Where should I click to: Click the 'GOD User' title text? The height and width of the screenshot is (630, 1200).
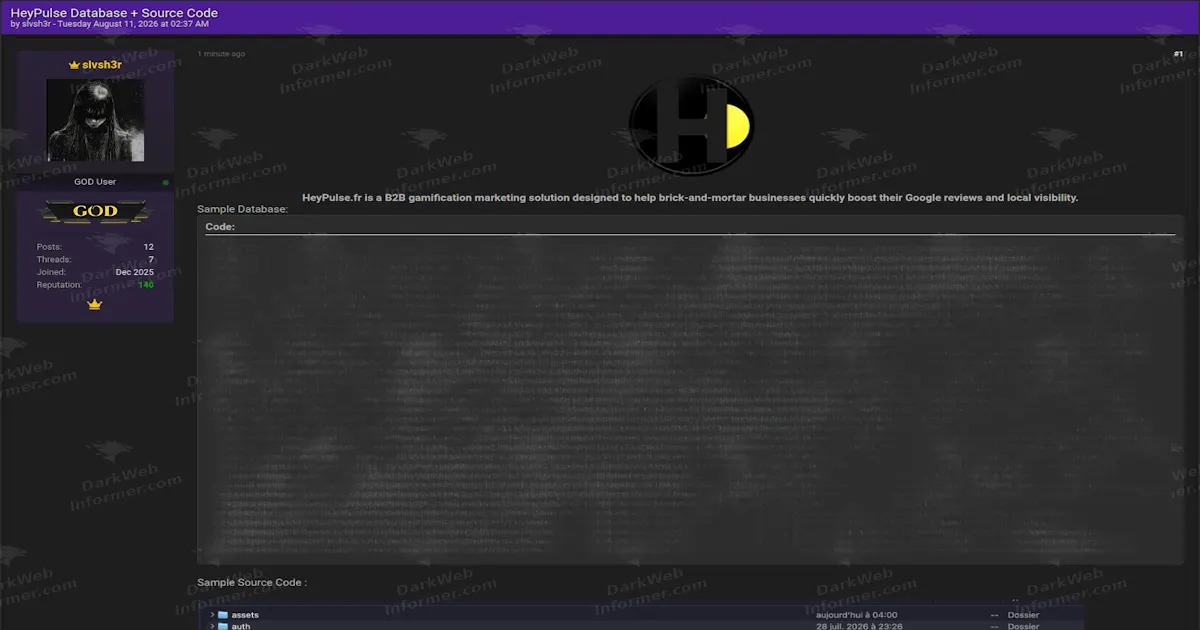(x=95, y=182)
